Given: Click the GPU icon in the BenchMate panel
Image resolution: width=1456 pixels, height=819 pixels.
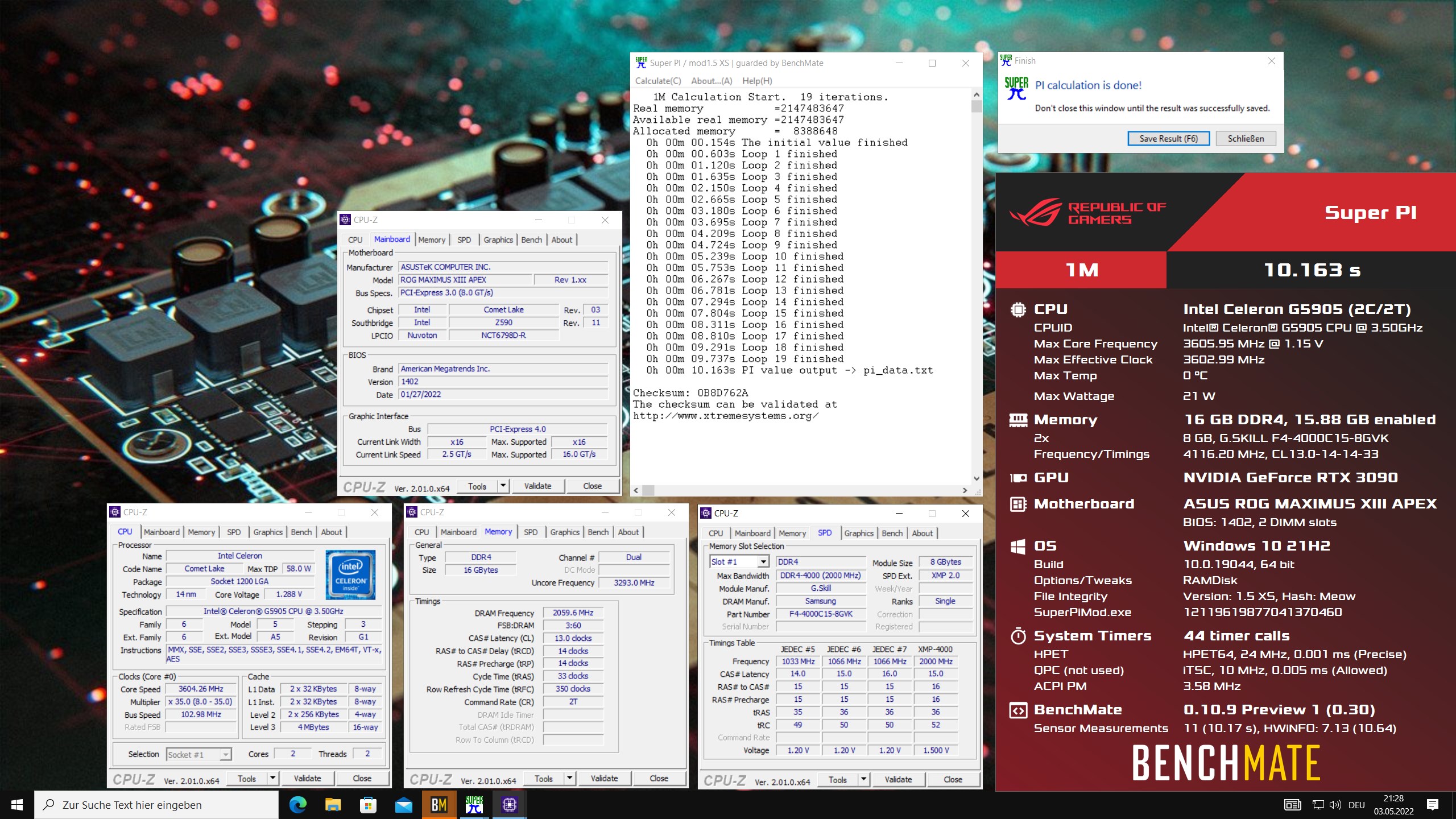Looking at the screenshot, I should pyautogui.click(x=1017, y=478).
